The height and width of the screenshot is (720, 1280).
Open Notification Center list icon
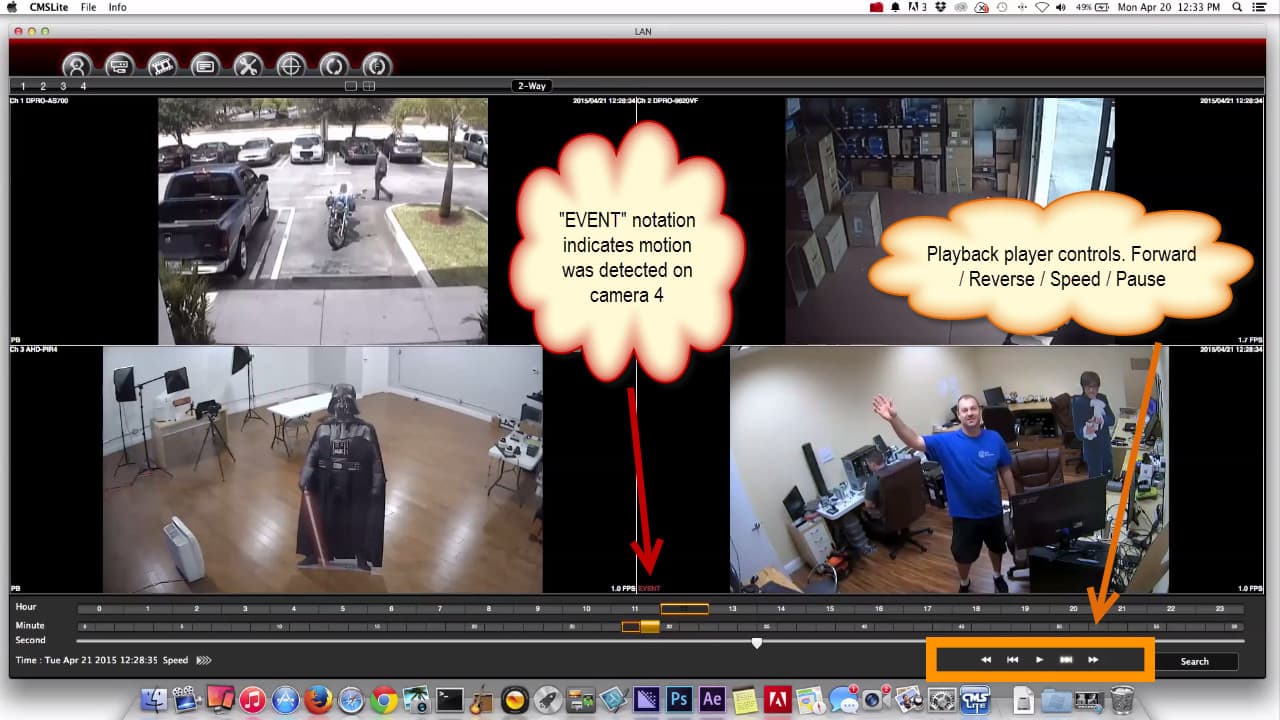pyautogui.click(x=1262, y=7)
